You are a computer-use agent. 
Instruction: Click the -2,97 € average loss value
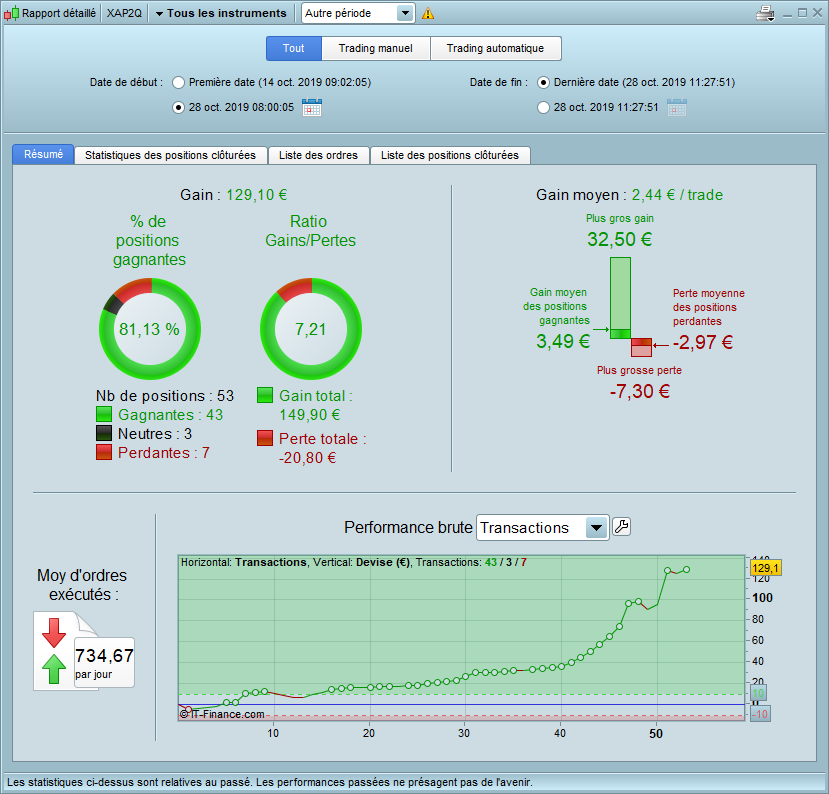pos(703,342)
